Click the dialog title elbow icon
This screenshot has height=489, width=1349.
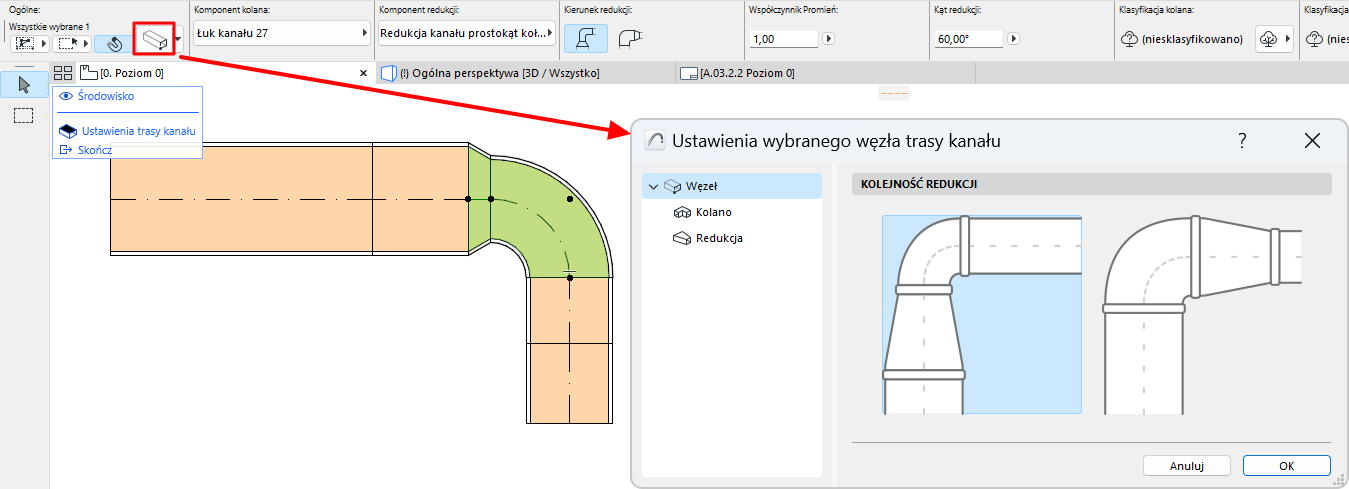(x=655, y=141)
